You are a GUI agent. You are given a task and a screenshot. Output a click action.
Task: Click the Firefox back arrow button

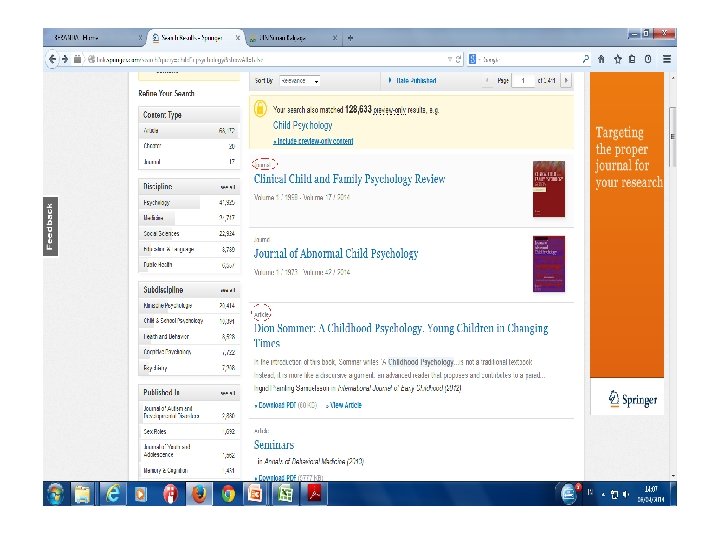click(52, 59)
